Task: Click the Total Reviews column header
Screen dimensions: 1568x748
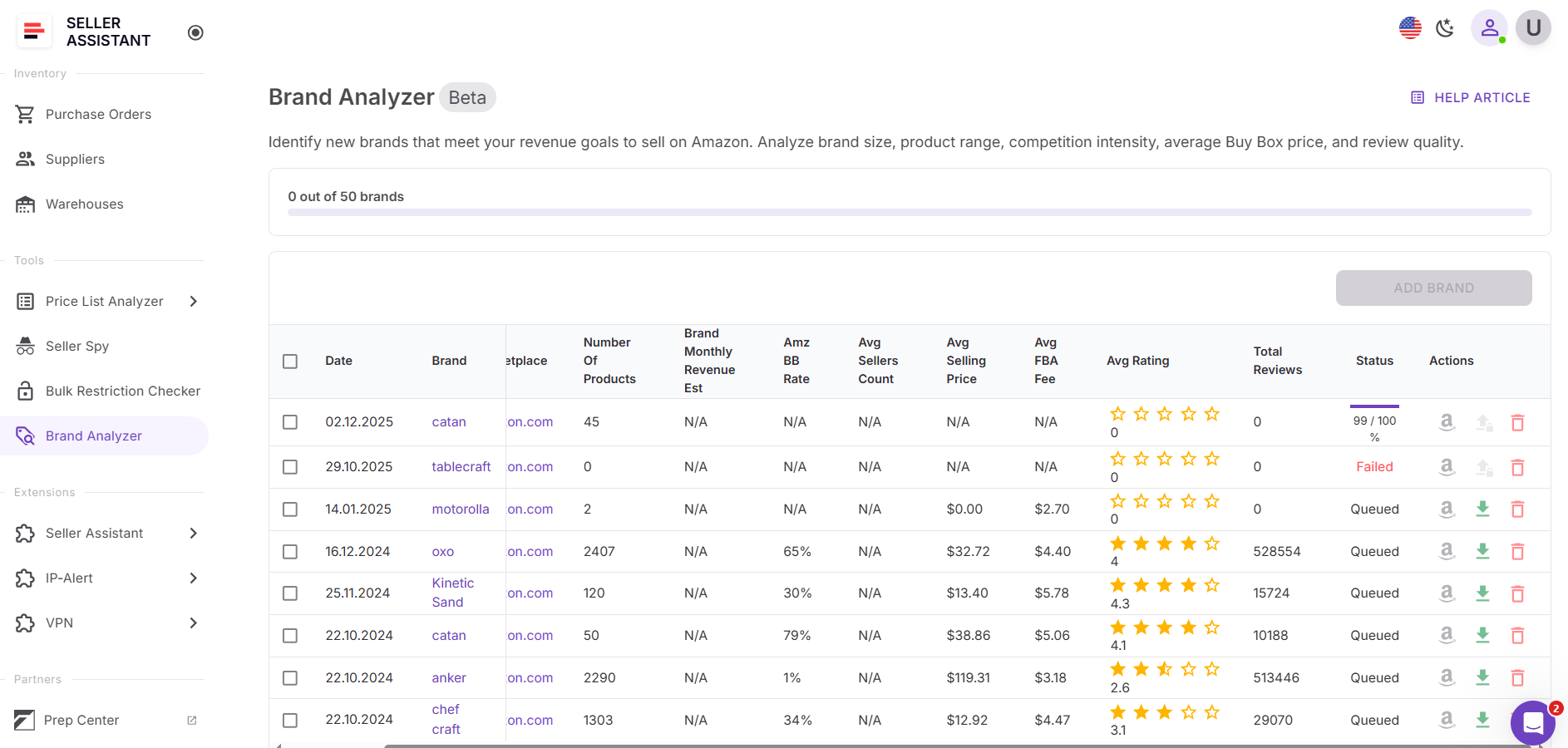Action: pos(1278,361)
